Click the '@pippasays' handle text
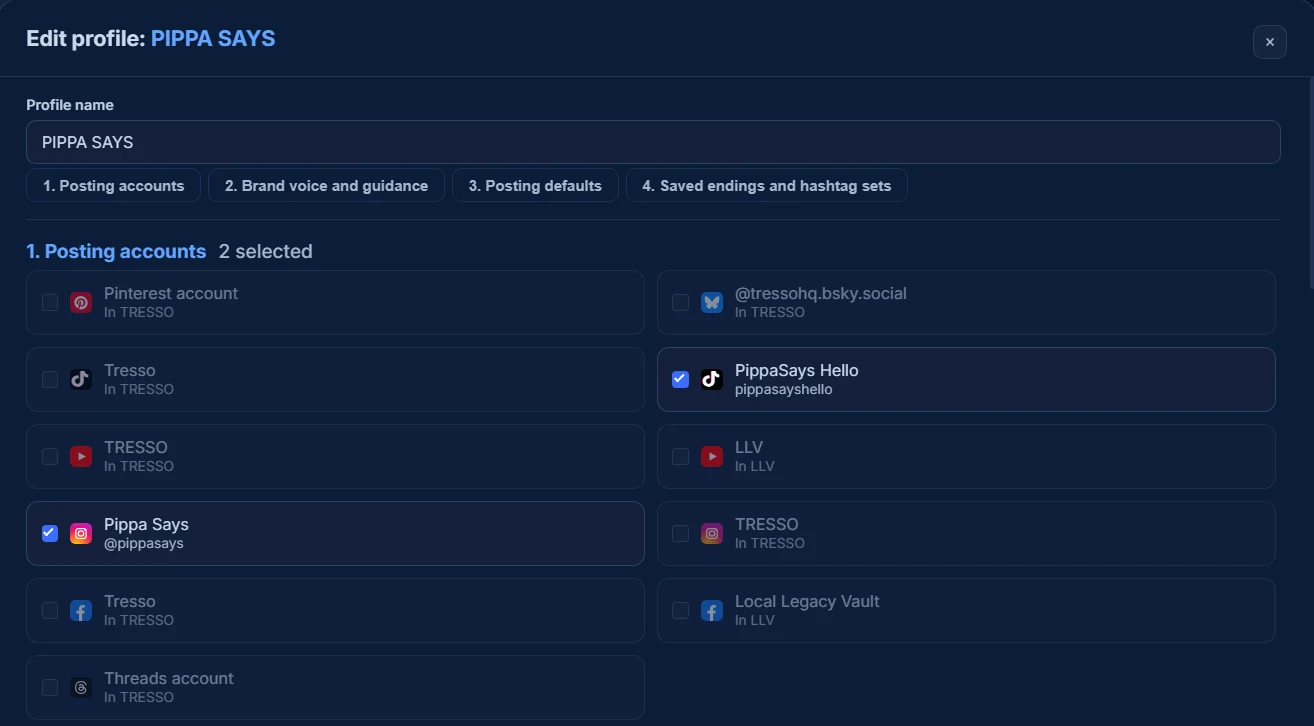This screenshot has height=726, width=1314. (x=144, y=543)
